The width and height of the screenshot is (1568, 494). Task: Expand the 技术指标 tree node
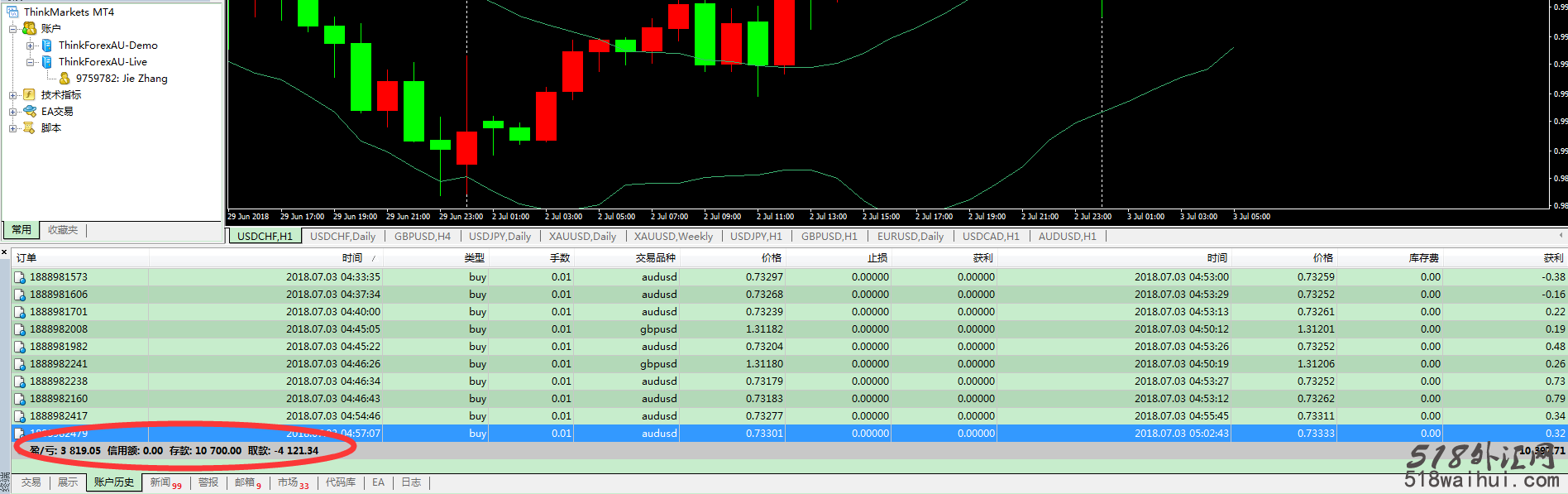(x=13, y=95)
